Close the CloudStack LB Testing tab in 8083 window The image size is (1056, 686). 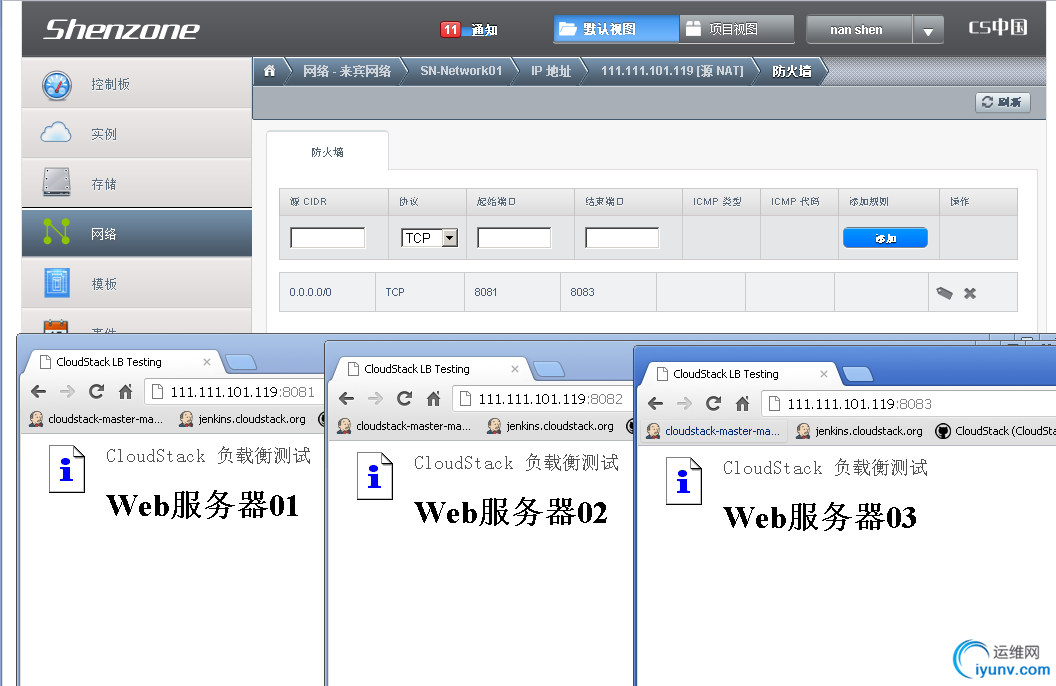(x=824, y=374)
